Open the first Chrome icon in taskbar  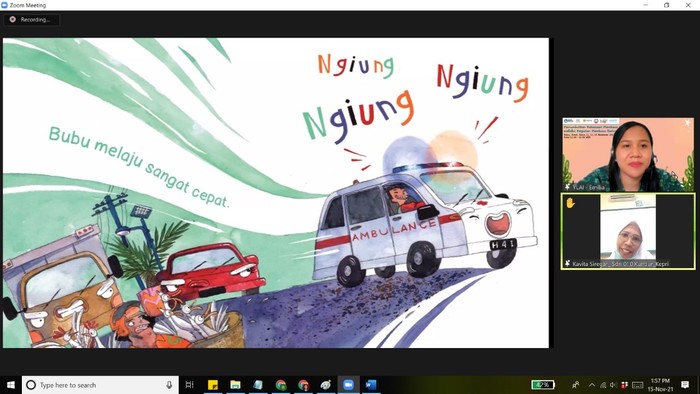point(281,385)
